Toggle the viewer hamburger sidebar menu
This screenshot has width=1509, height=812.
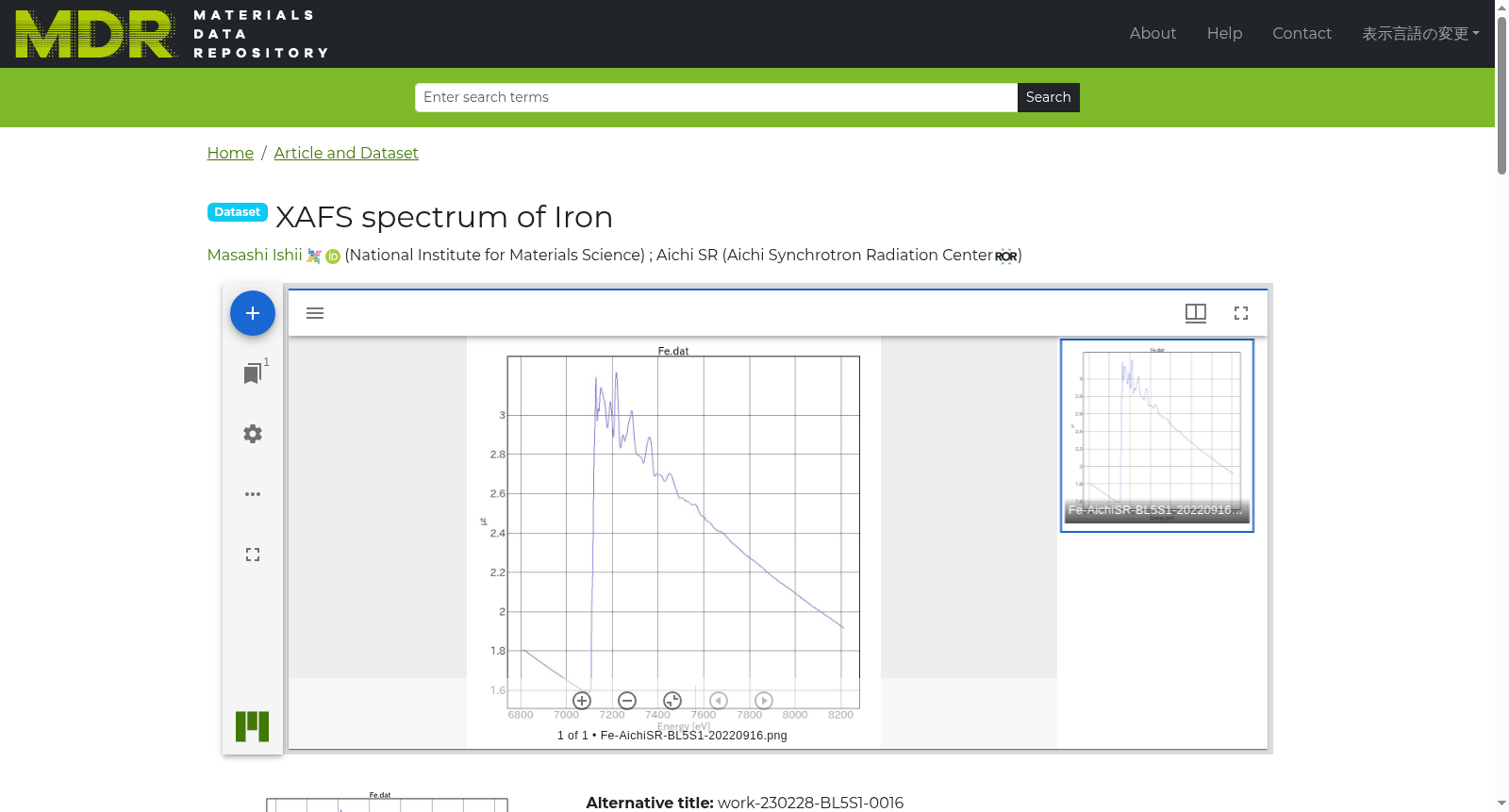click(x=315, y=313)
